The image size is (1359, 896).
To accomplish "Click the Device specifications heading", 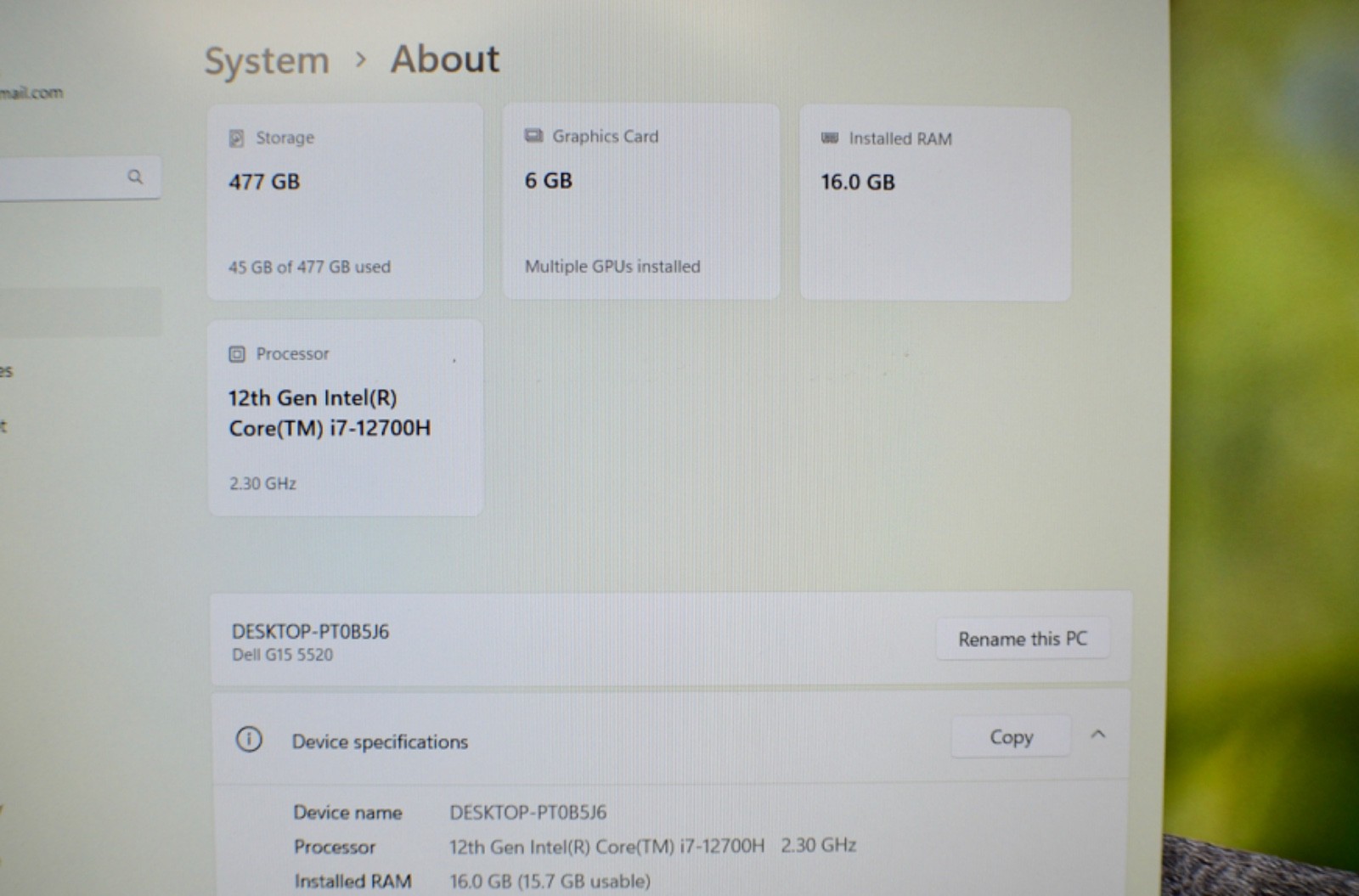I will (380, 742).
